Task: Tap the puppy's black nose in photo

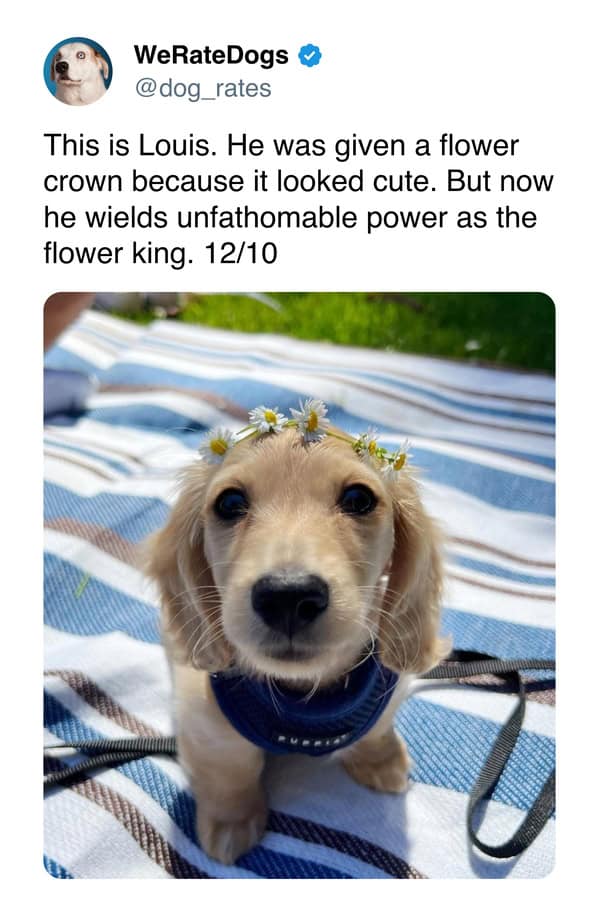Action: click(290, 601)
